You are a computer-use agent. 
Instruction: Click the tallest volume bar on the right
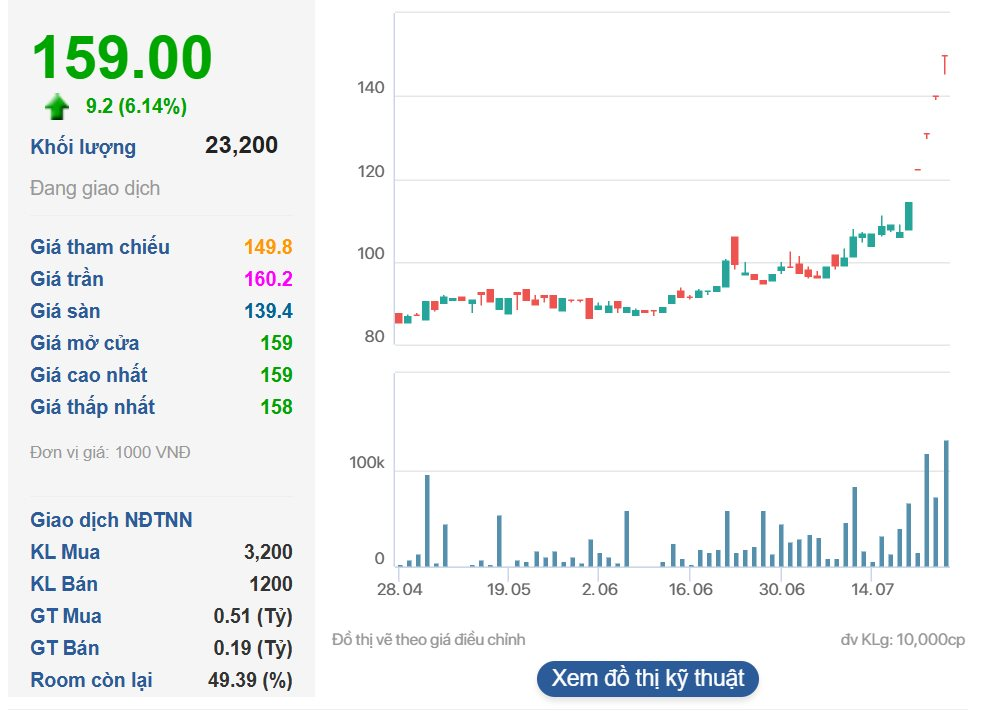coord(946,500)
